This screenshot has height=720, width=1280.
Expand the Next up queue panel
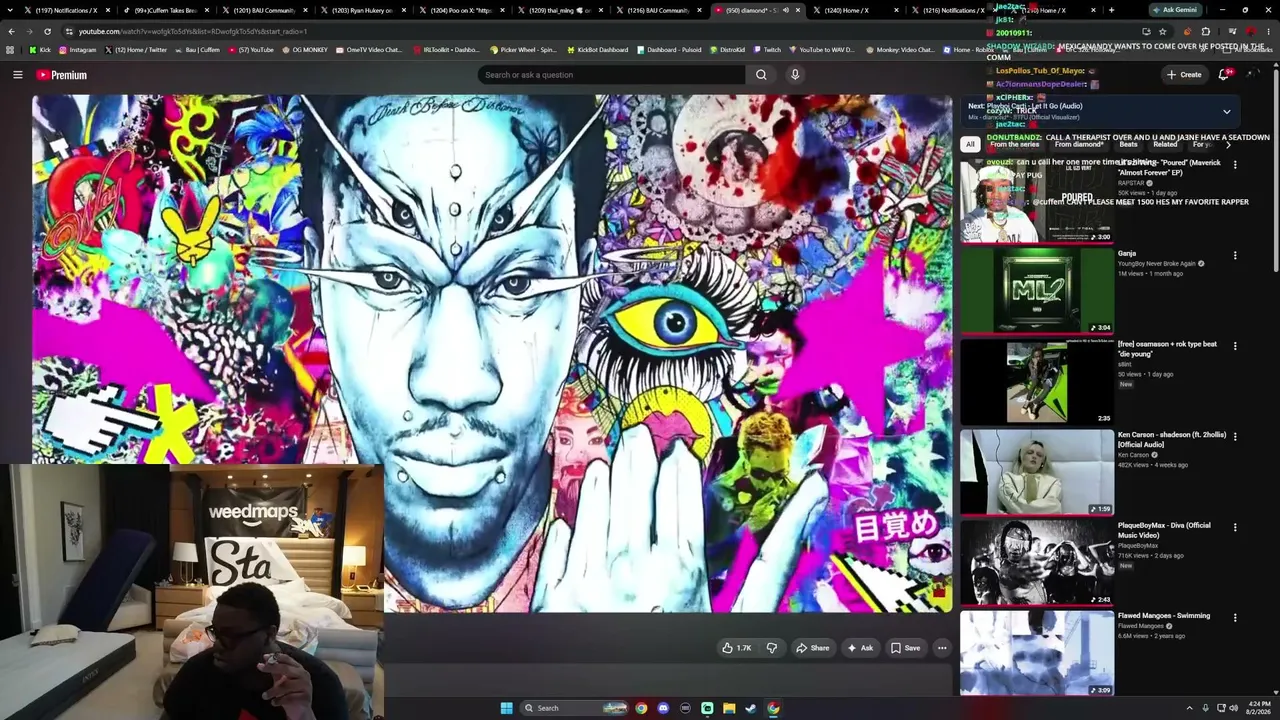pyautogui.click(x=1226, y=111)
